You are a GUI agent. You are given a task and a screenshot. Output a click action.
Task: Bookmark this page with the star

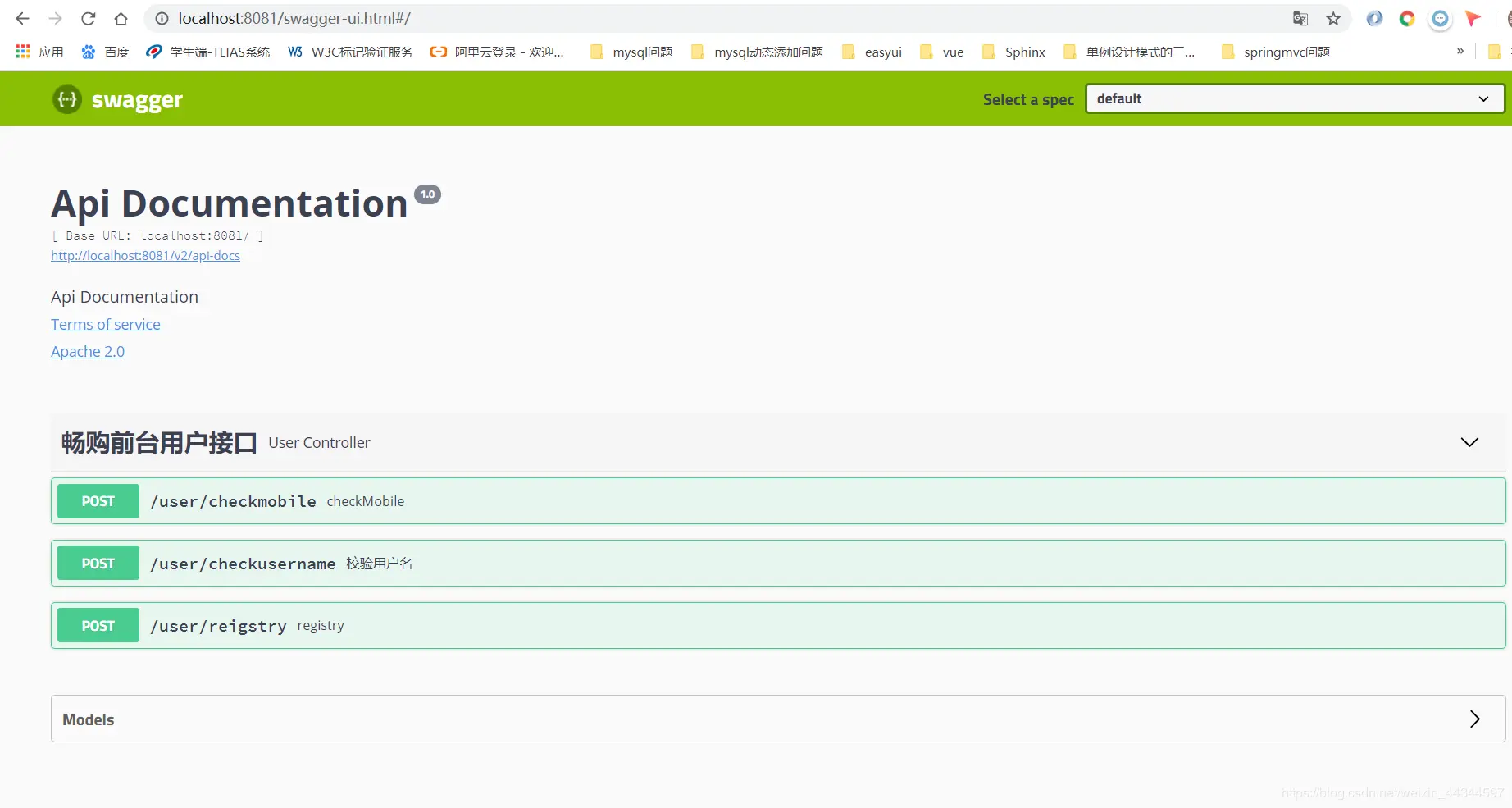click(1333, 18)
